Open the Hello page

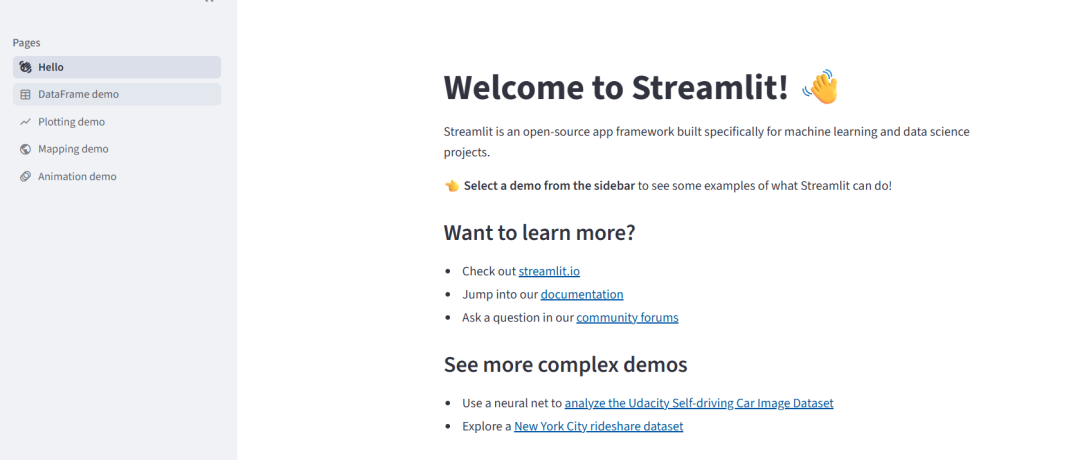pyautogui.click(x=116, y=67)
